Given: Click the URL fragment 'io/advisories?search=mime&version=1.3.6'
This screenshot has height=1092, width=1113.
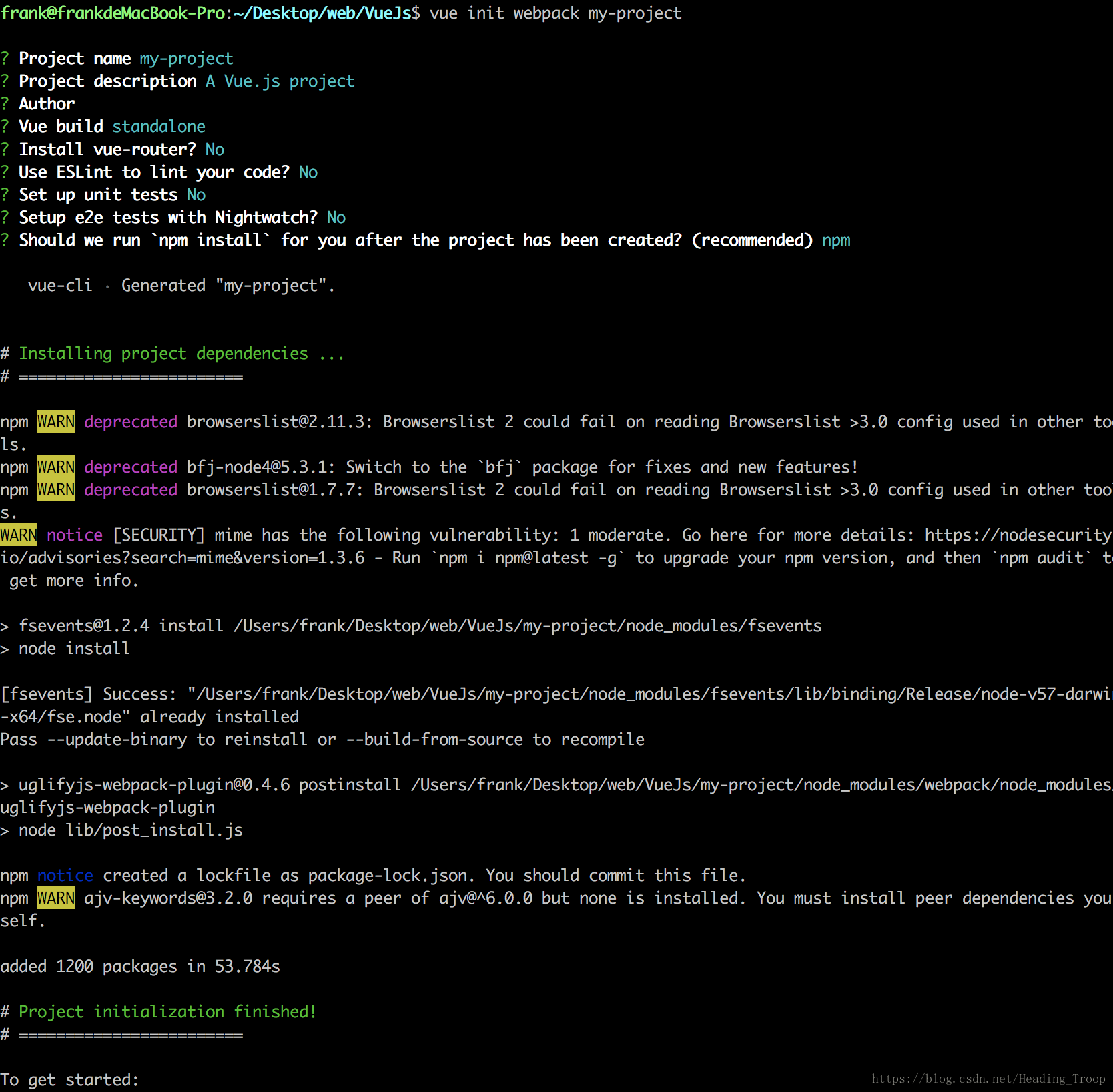Looking at the screenshot, I should click(183, 558).
